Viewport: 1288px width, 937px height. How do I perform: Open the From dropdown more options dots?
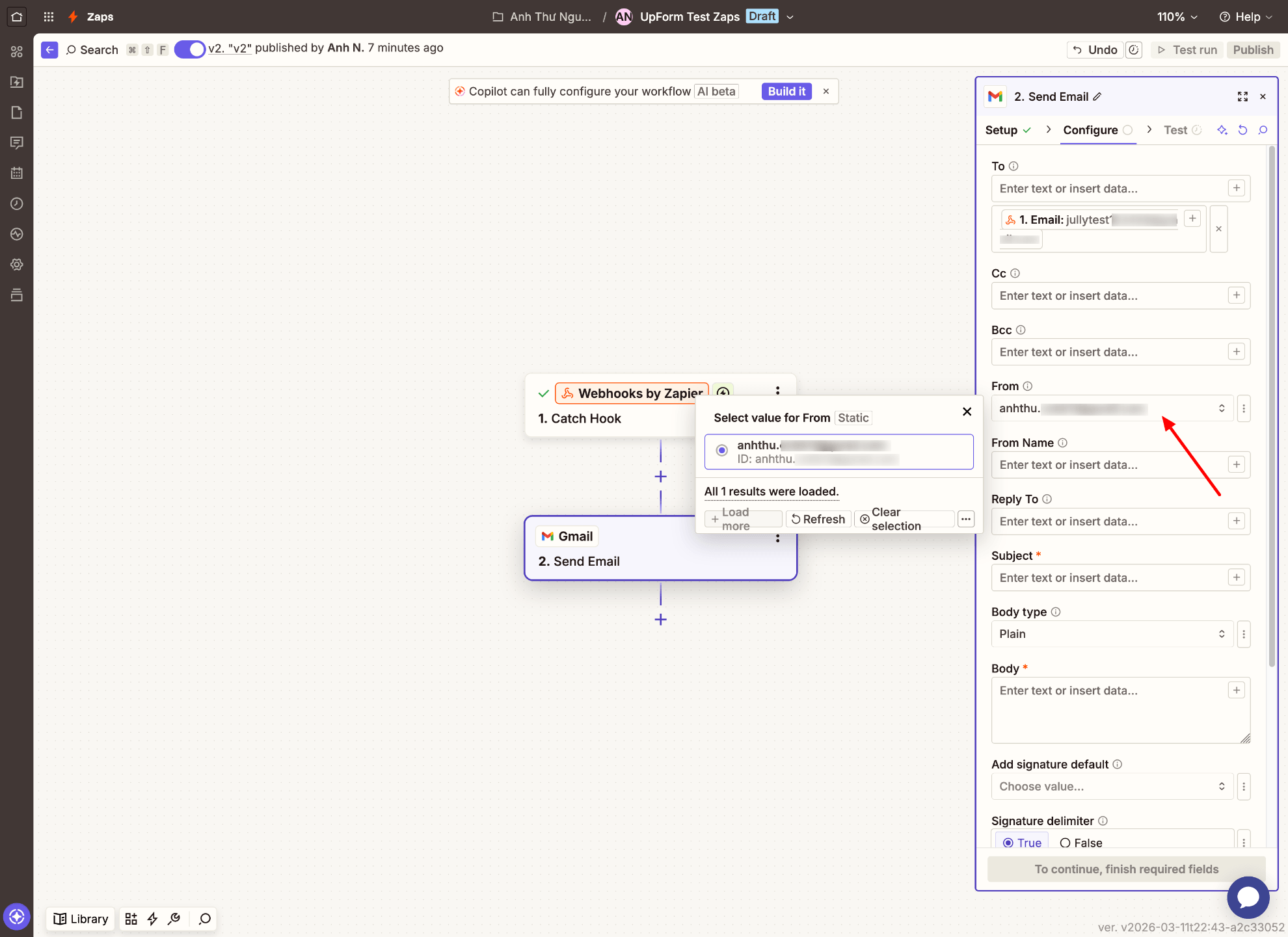pos(1243,408)
